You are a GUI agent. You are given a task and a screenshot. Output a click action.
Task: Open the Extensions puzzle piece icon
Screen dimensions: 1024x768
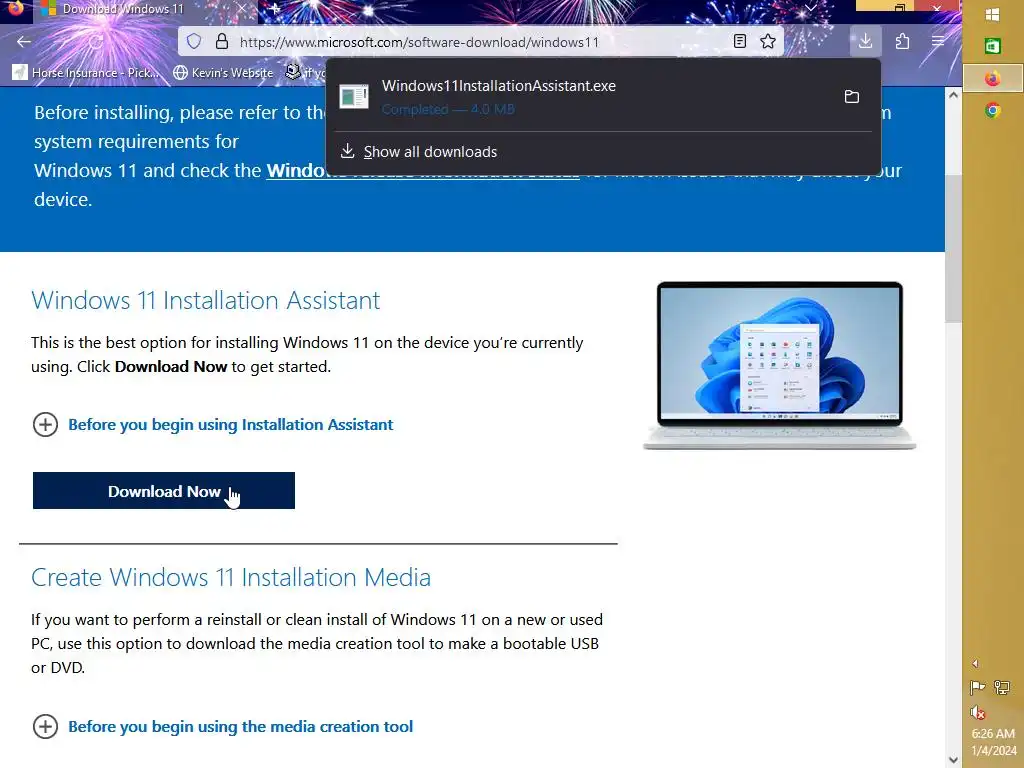pos(902,42)
